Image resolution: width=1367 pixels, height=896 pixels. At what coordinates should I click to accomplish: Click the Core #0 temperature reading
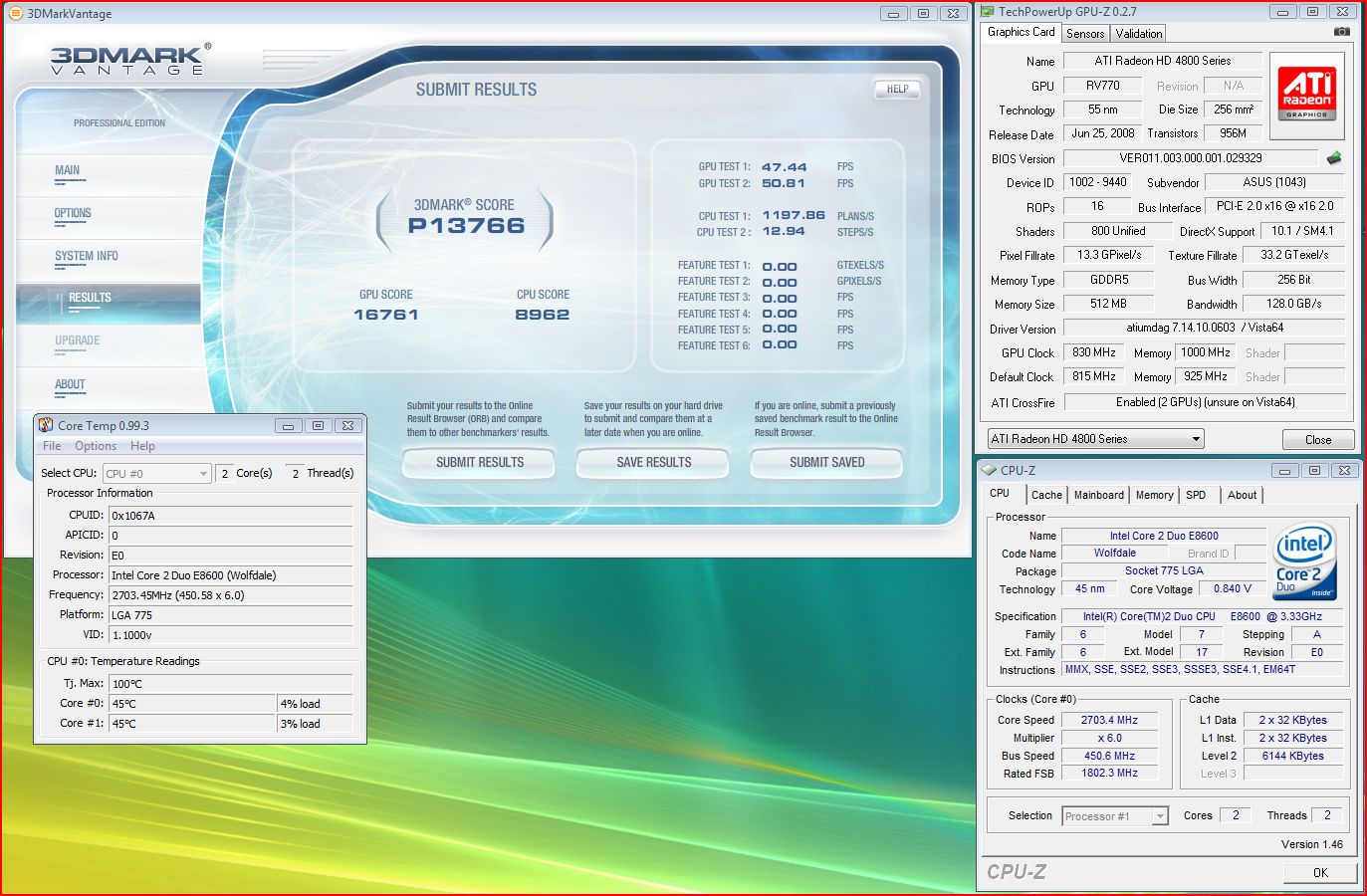point(191,704)
